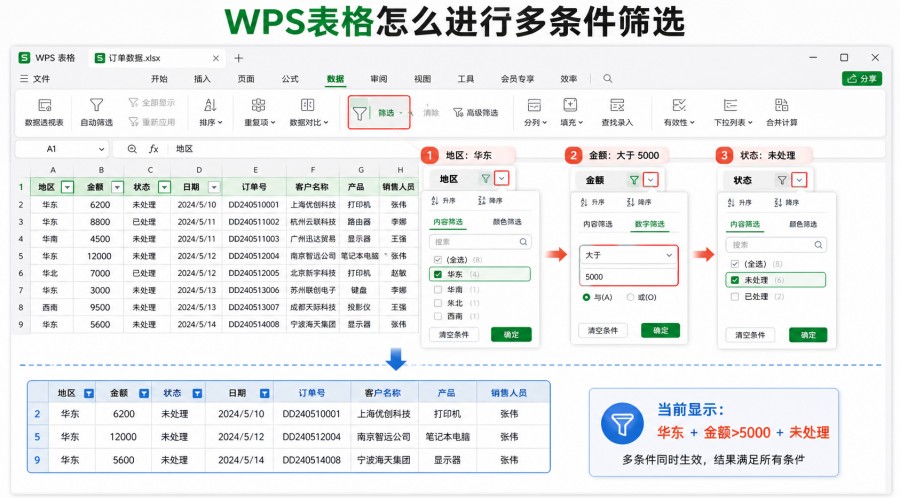The height and width of the screenshot is (498, 900).
Task: Open the 填充 fill tool
Action: [x=571, y=112]
